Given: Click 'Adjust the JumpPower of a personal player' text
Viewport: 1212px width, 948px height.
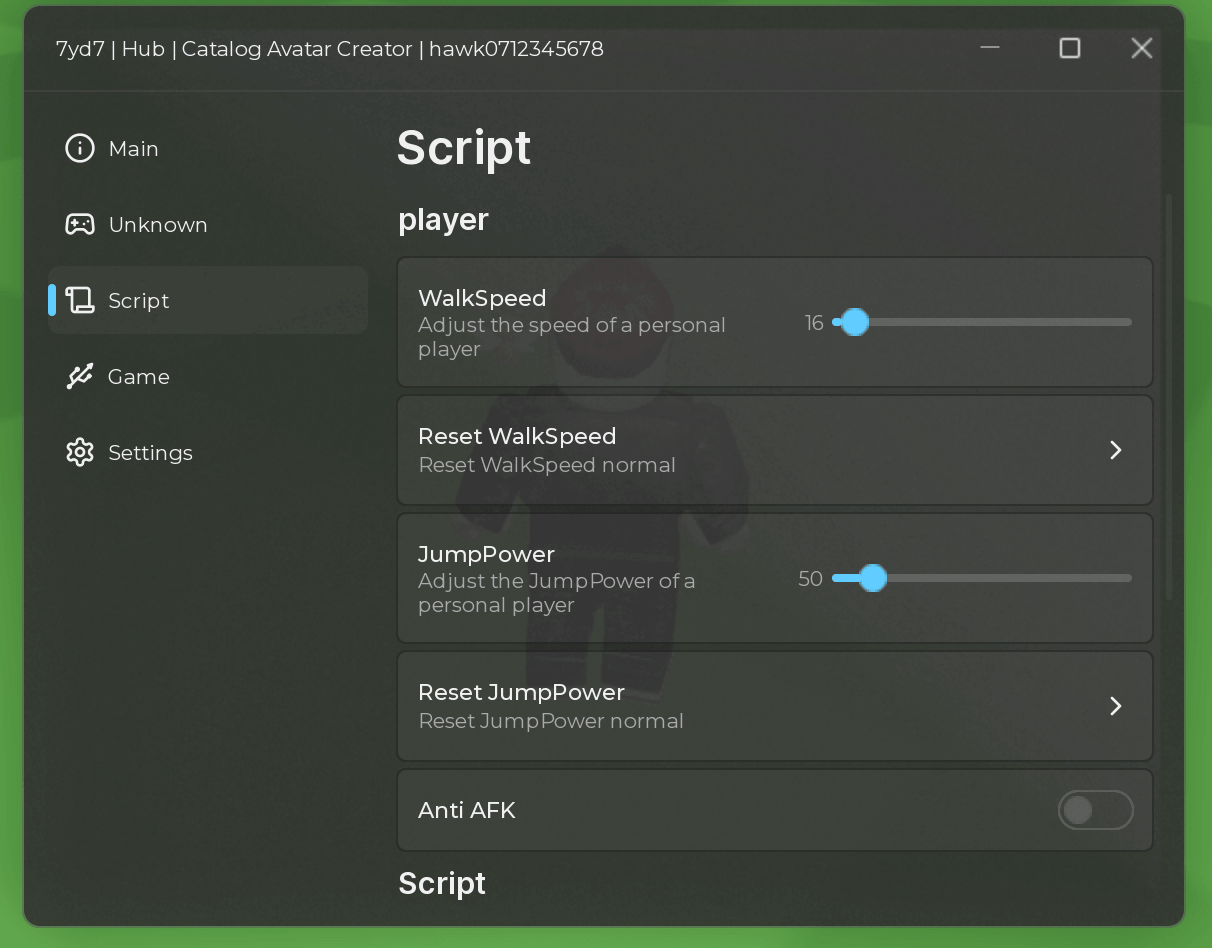Looking at the screenshot, I should (x=557, y=593).
